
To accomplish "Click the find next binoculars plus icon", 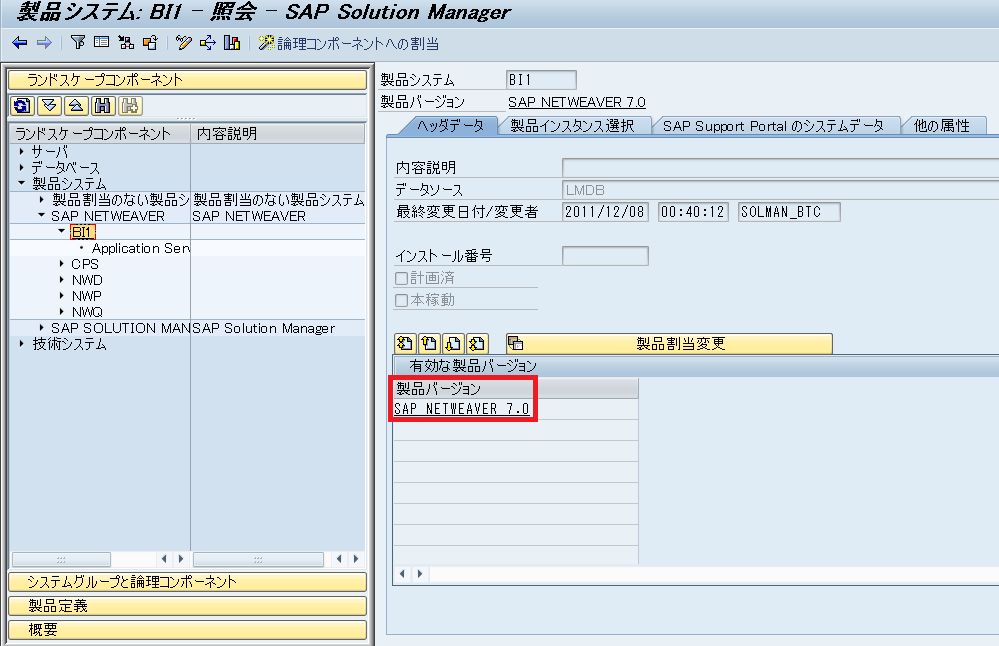I will (129, 106).
